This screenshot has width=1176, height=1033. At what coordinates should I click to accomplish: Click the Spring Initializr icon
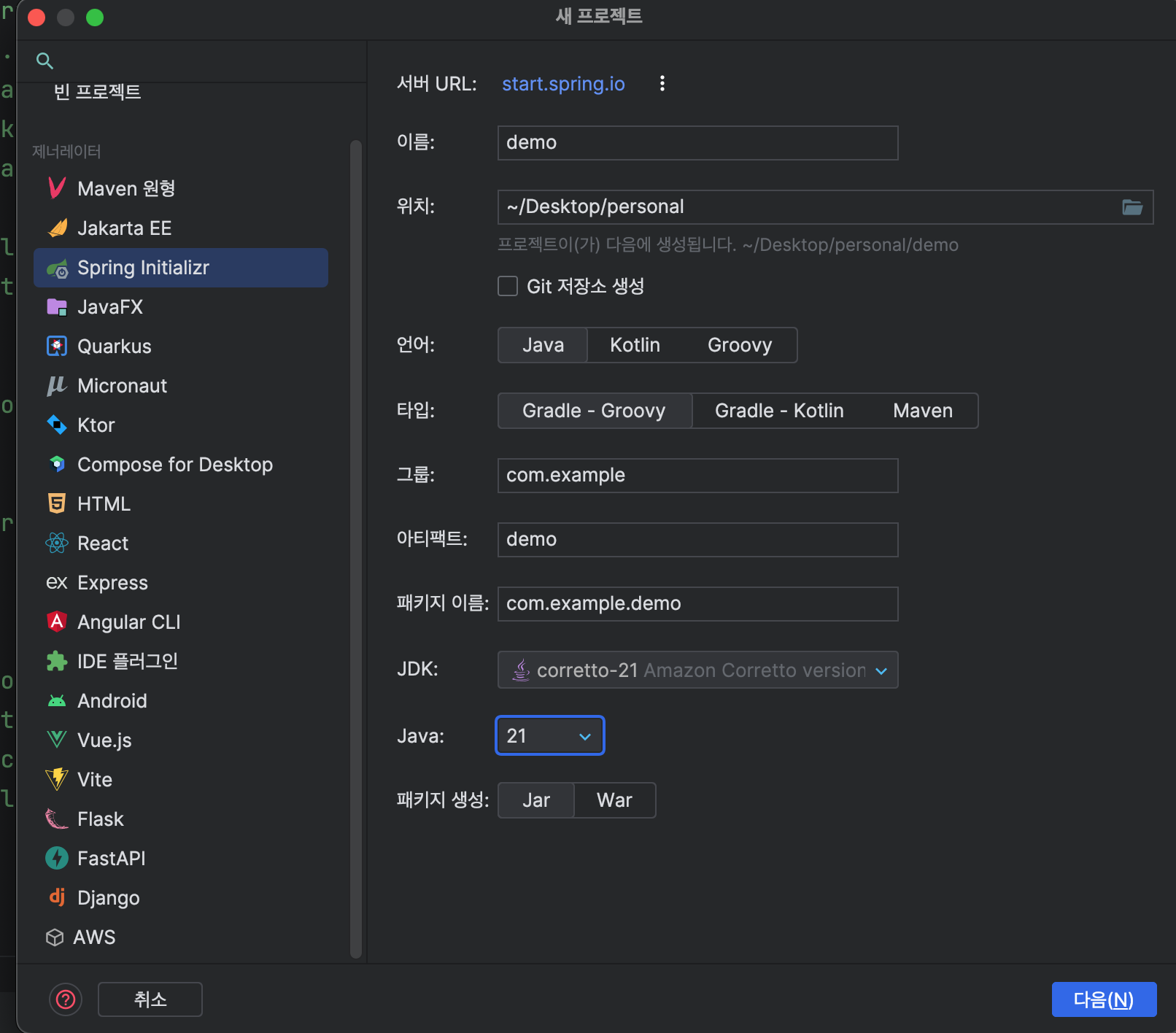click(57, 268)
